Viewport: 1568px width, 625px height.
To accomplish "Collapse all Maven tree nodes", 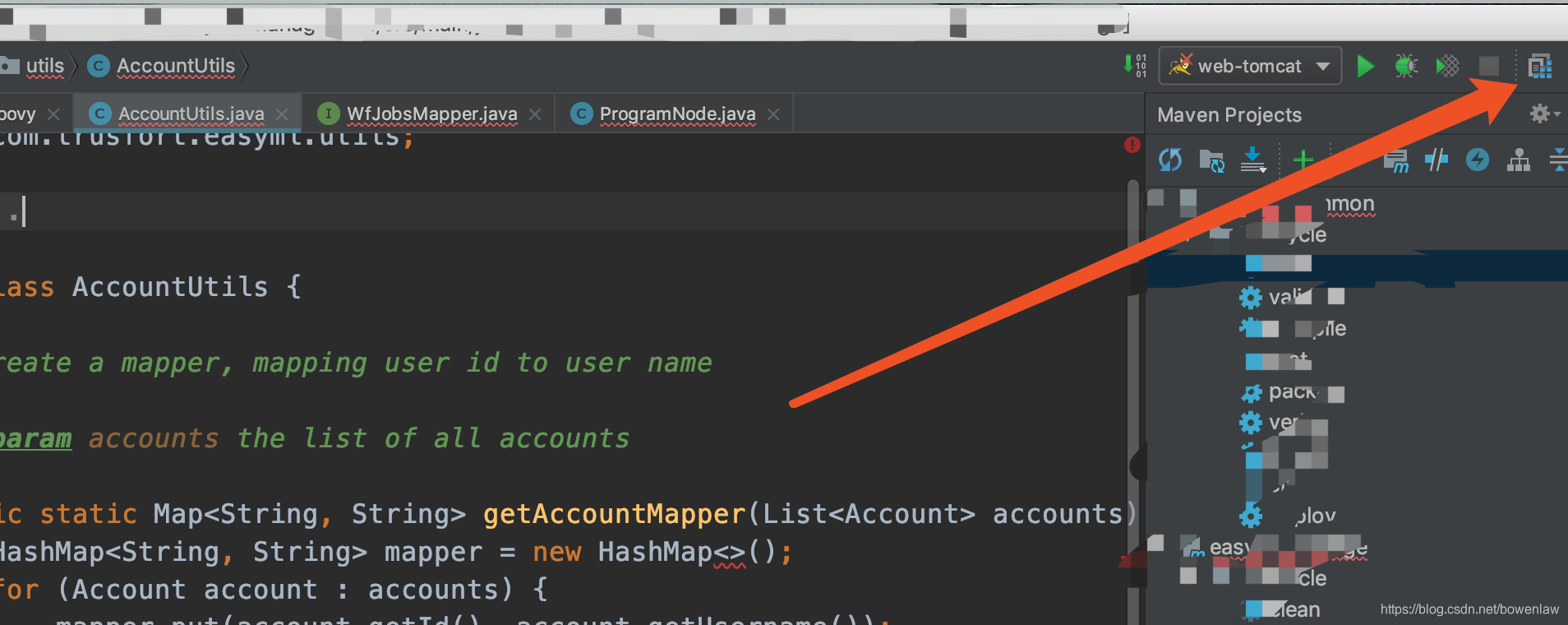I will 1558,160.
